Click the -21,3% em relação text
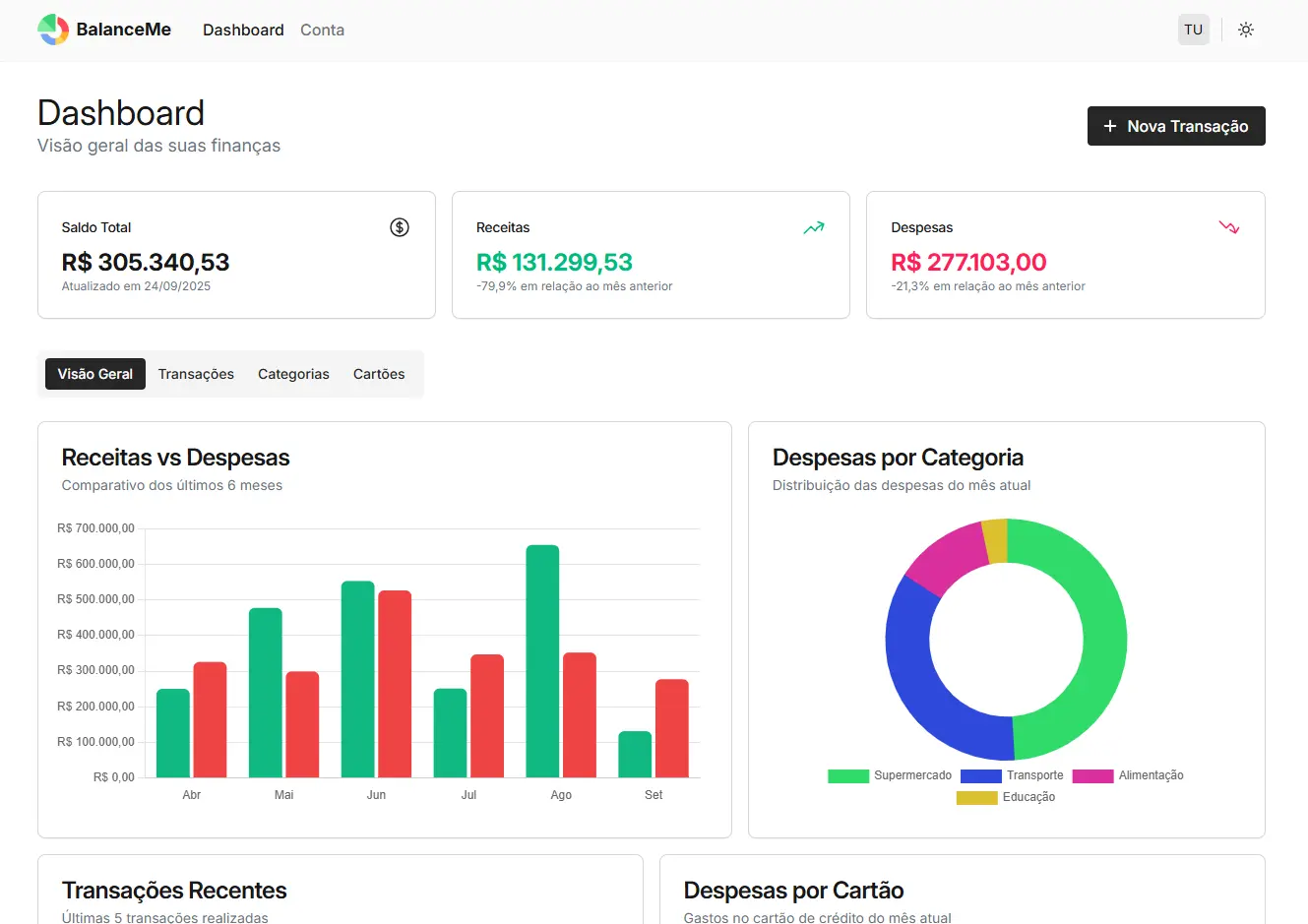This screenshot has width=1308, height=924. pyautogui.click(x=988, y=286)
